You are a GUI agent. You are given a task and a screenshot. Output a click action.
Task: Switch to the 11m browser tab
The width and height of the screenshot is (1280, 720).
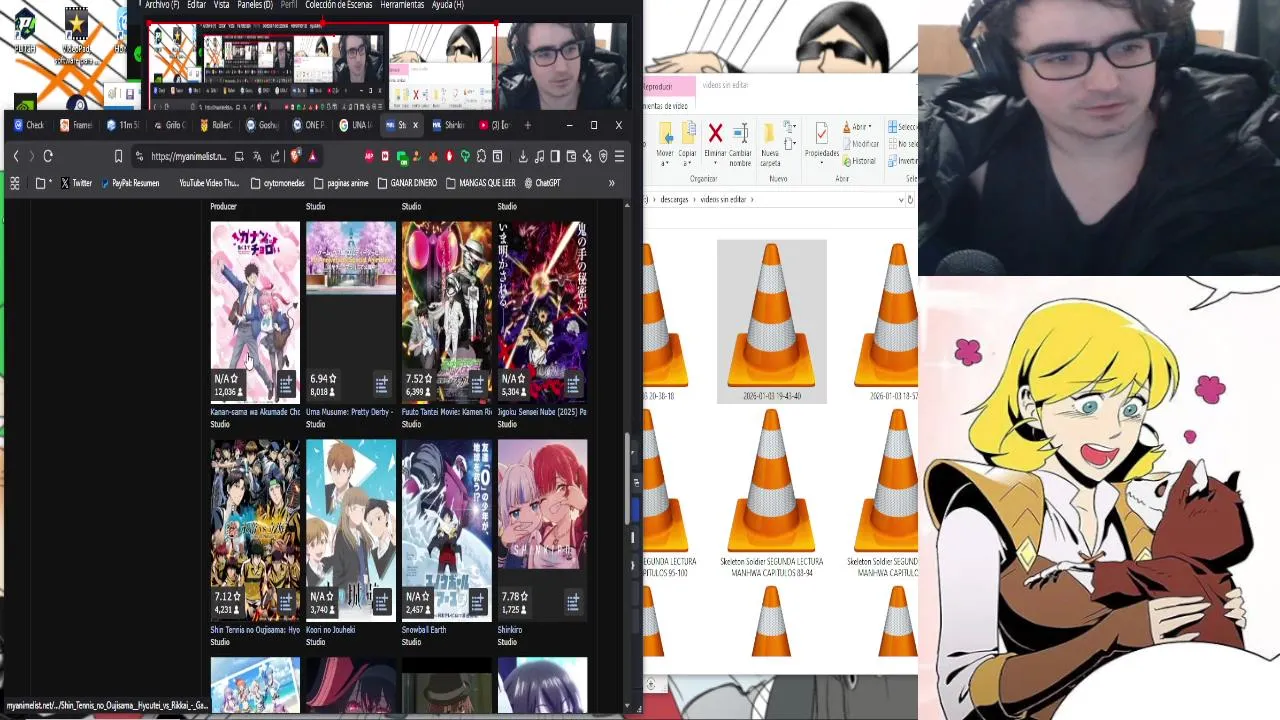[122, 125]
